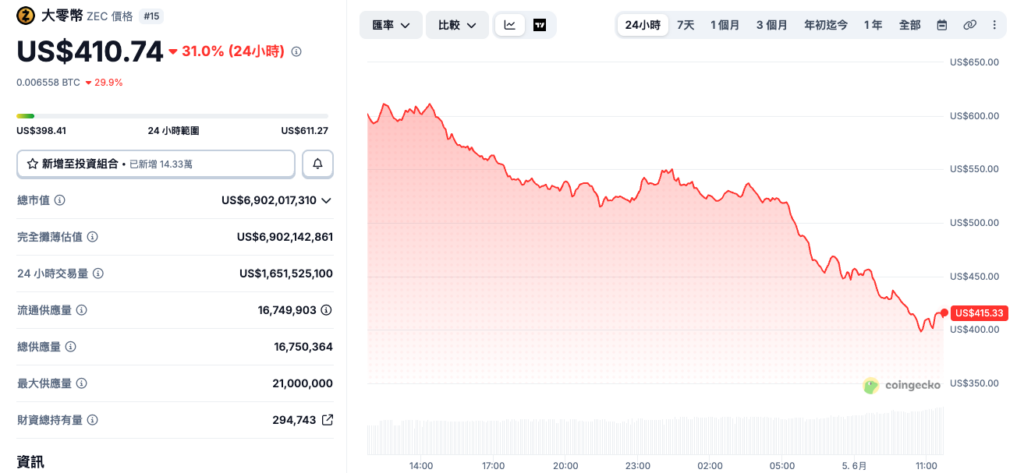Click the US$6,902,142,861 value
This screenshot has height=473, width=1024.
(x=285, y=237)
